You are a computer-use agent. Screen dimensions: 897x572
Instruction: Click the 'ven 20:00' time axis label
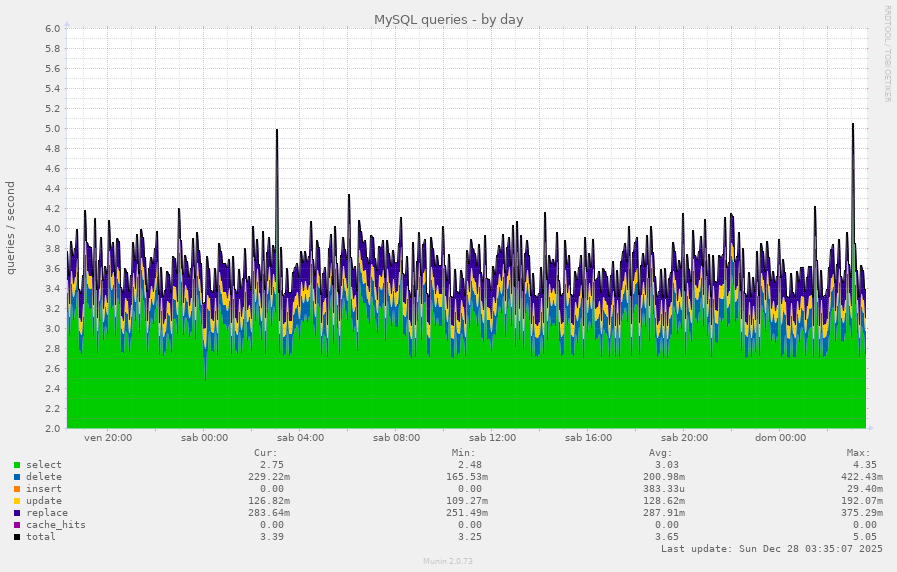click(x=108, y=438)
